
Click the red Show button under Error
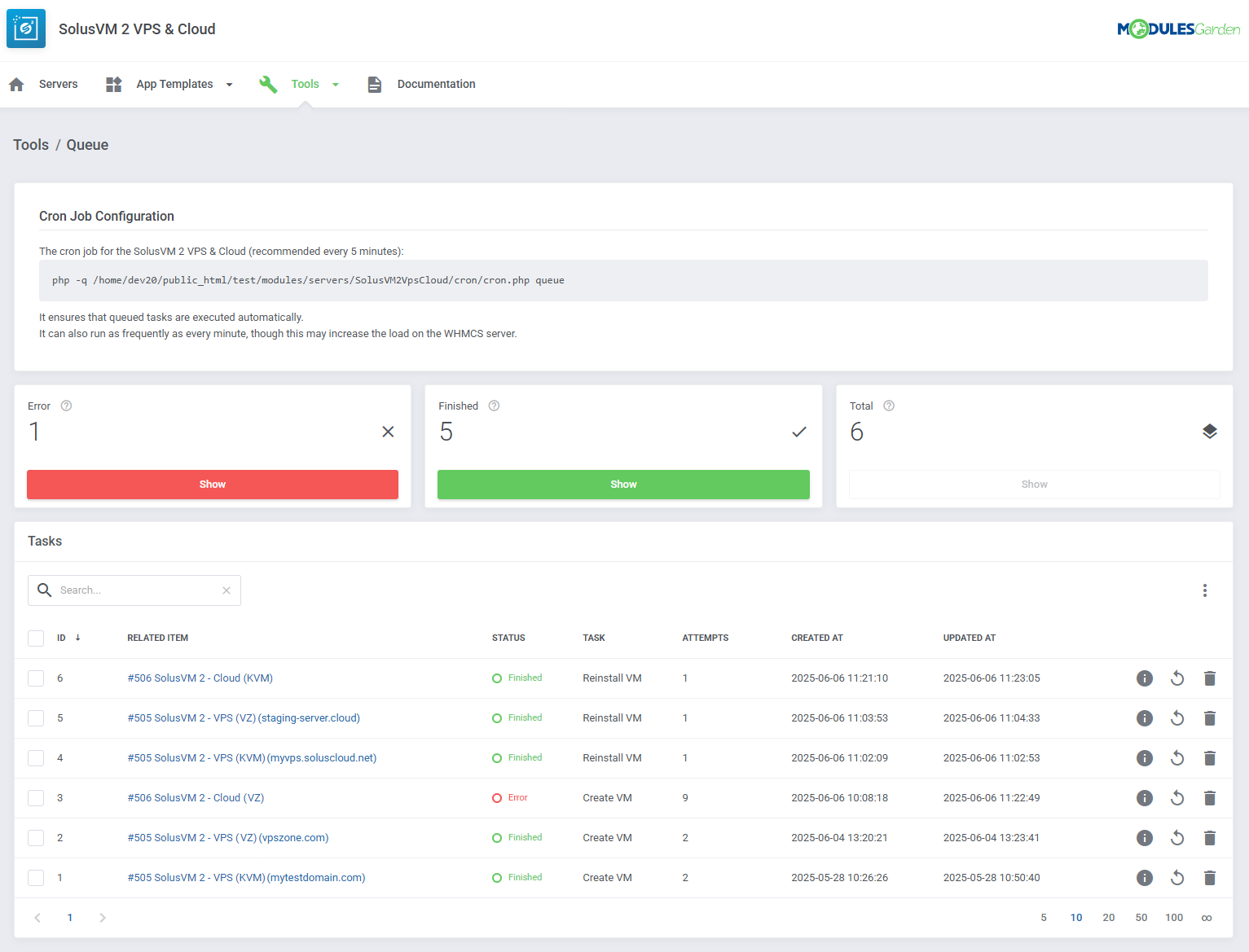(213, 484)
